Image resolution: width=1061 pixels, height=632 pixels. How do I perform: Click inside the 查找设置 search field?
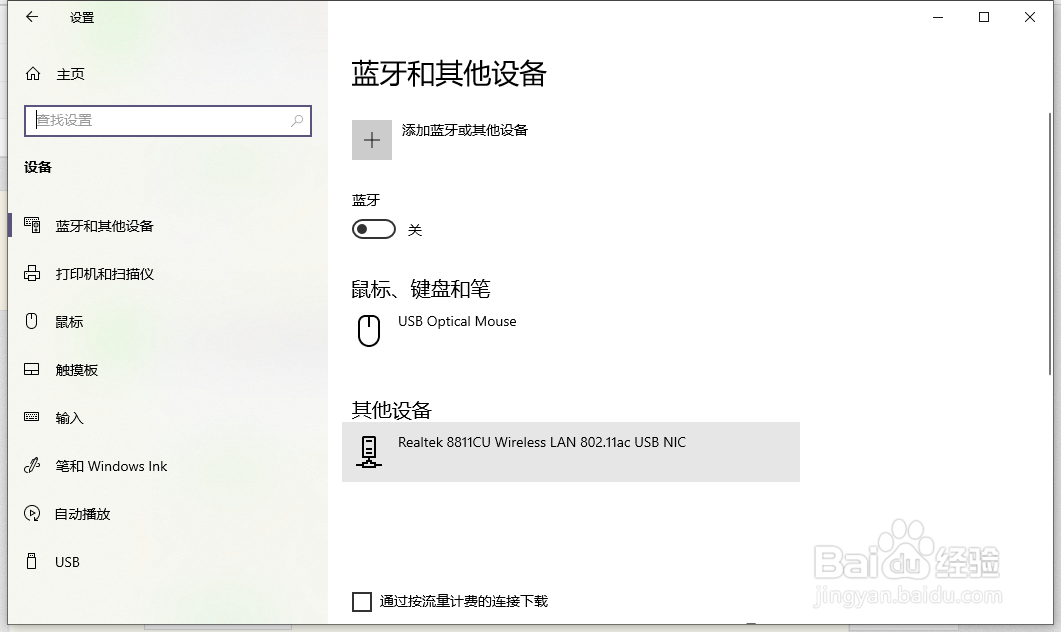(x=150, y=120)
